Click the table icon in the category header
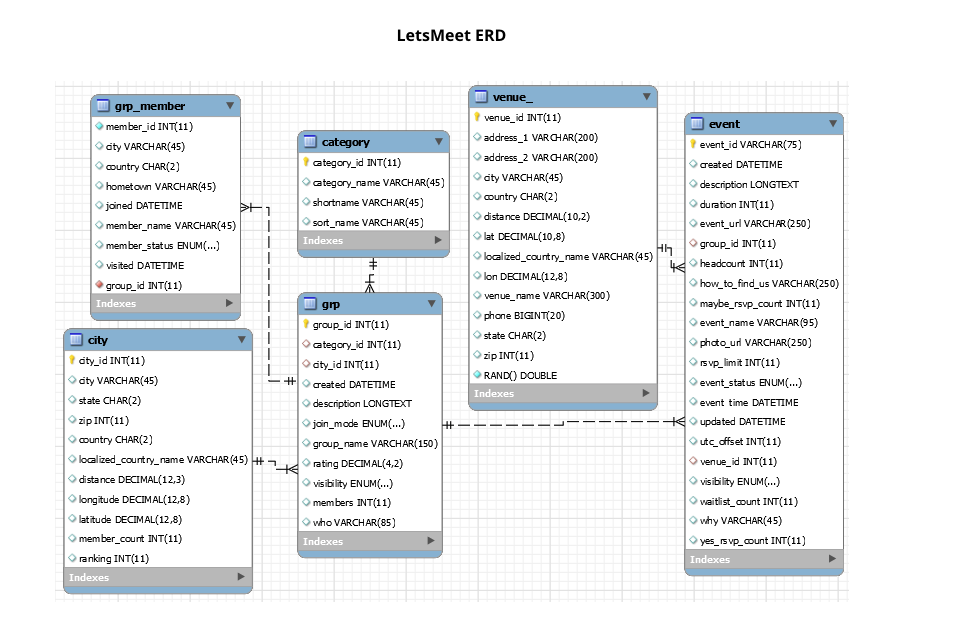 (310, 141)
